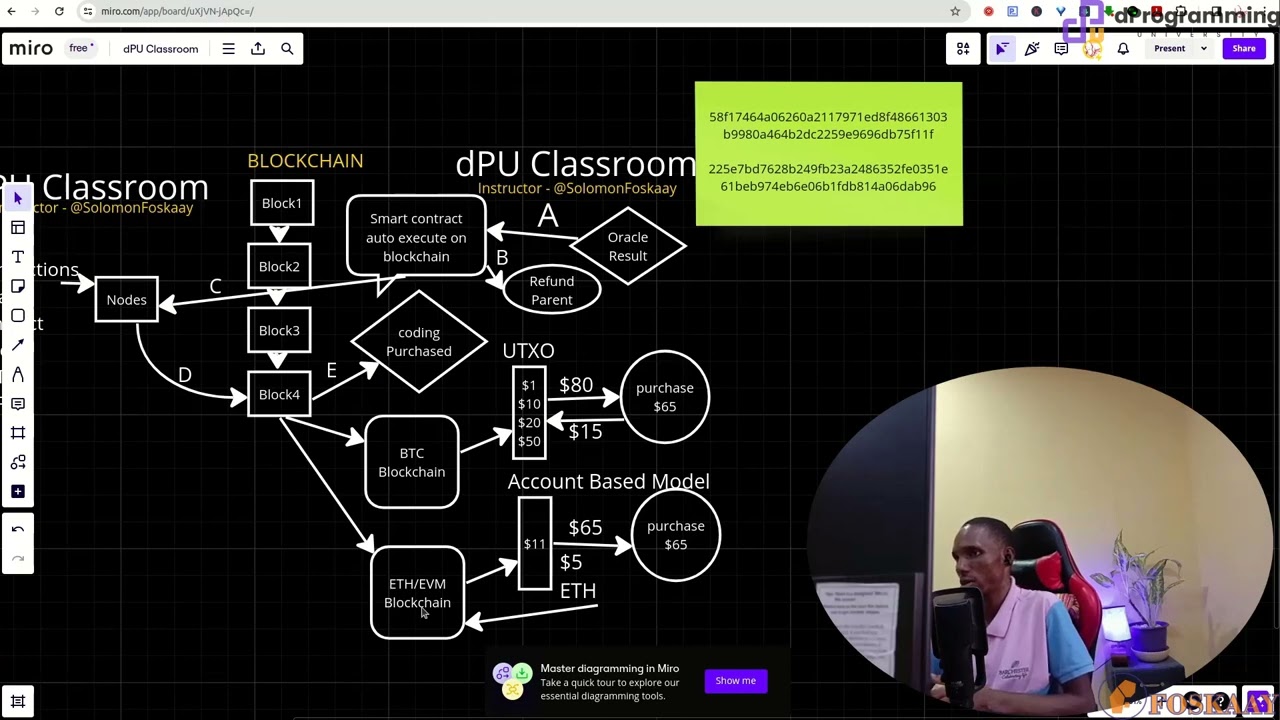
Task: Select the Oracle Result diamond
Action: (x=628, y=246)
